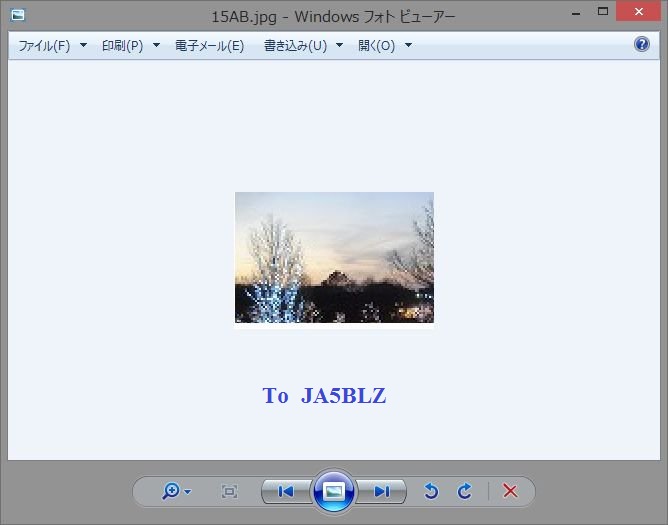Delete the image with red X
Image resolution: width=668 pixels, height=525 pixels.
point(510,491)
